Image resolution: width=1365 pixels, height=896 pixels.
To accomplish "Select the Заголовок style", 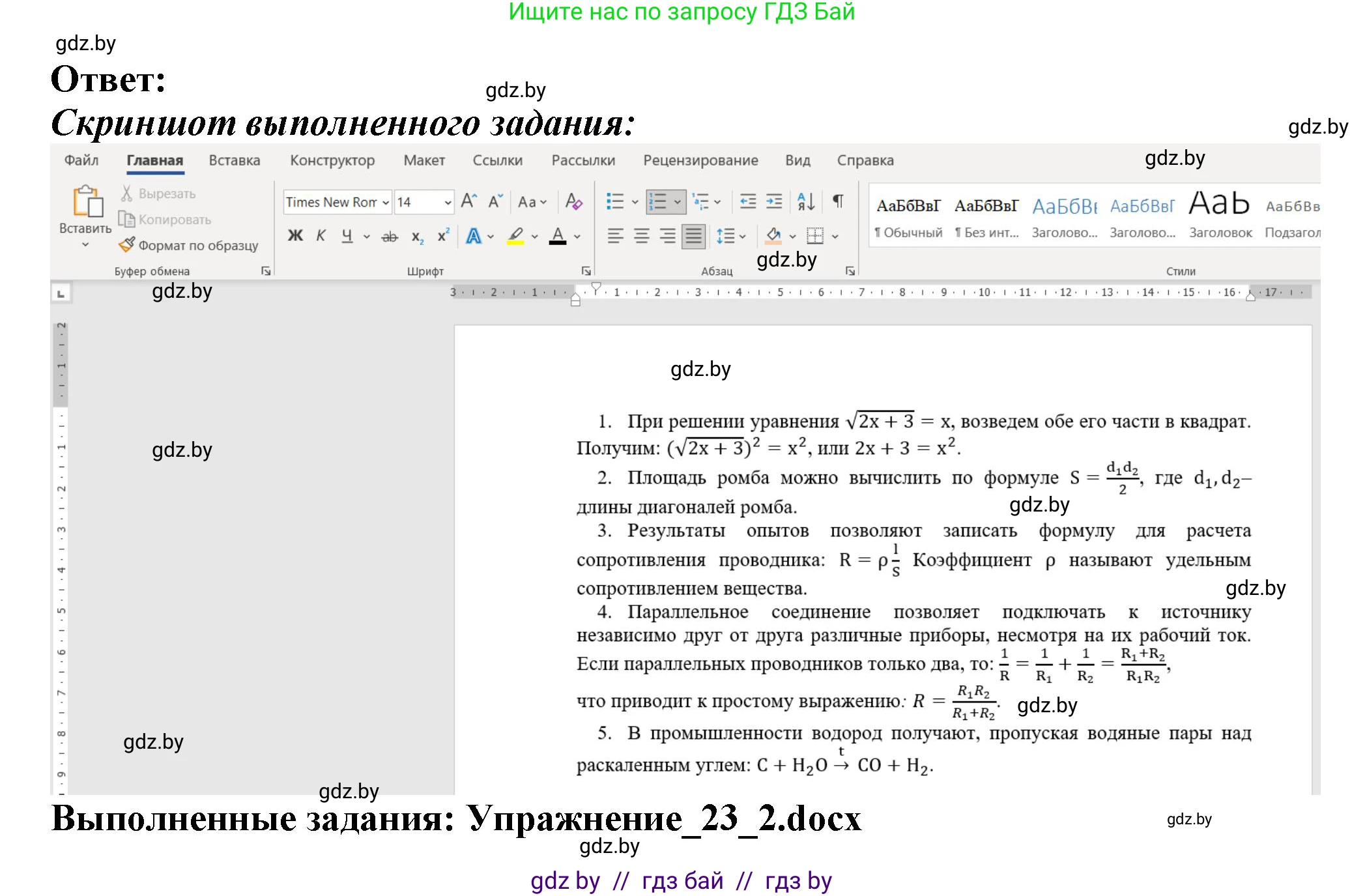I will click(1220, 215).
